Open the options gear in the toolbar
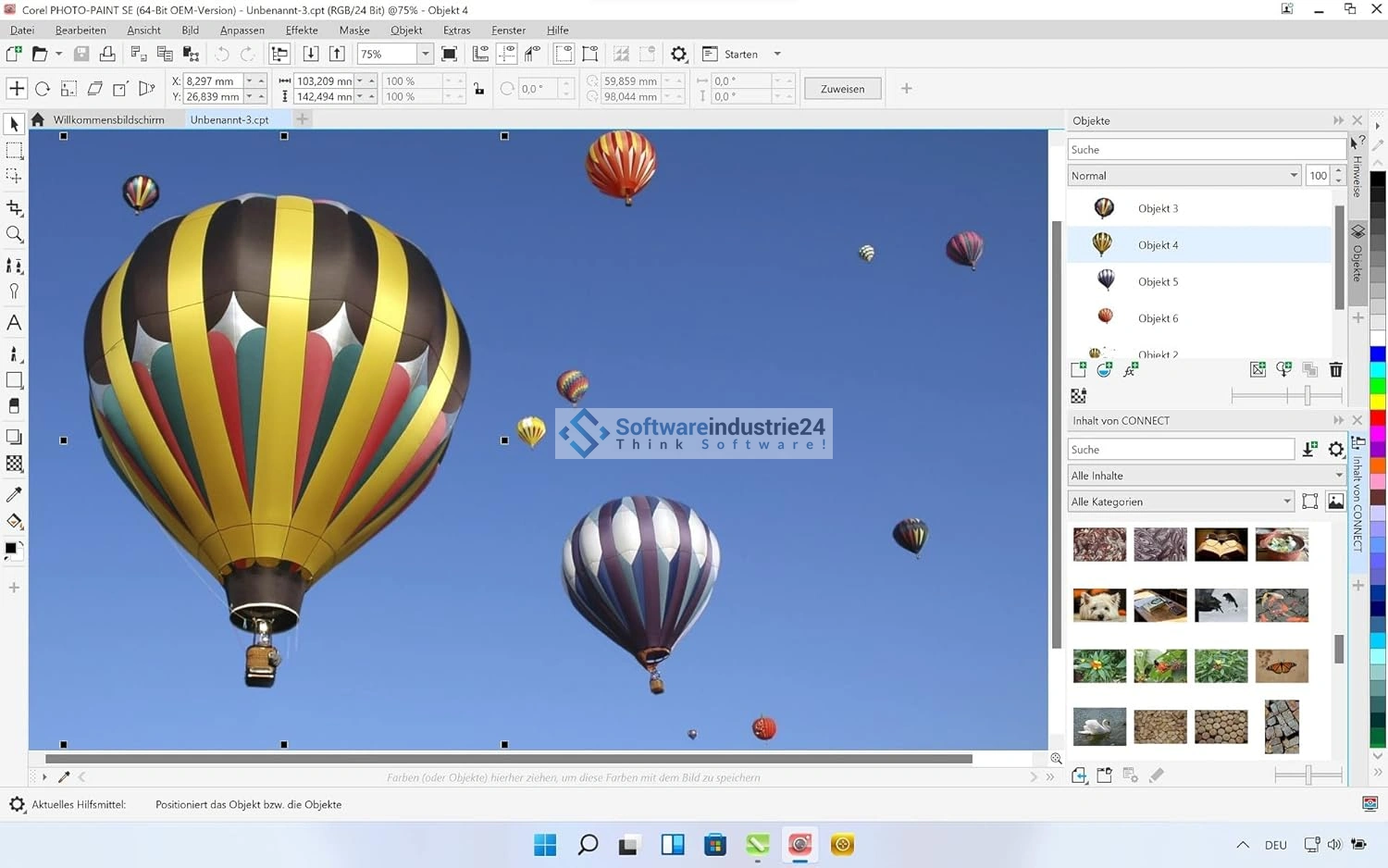Image resolution: width=1388 pixels, height=868 pixels. coord(678,55)
